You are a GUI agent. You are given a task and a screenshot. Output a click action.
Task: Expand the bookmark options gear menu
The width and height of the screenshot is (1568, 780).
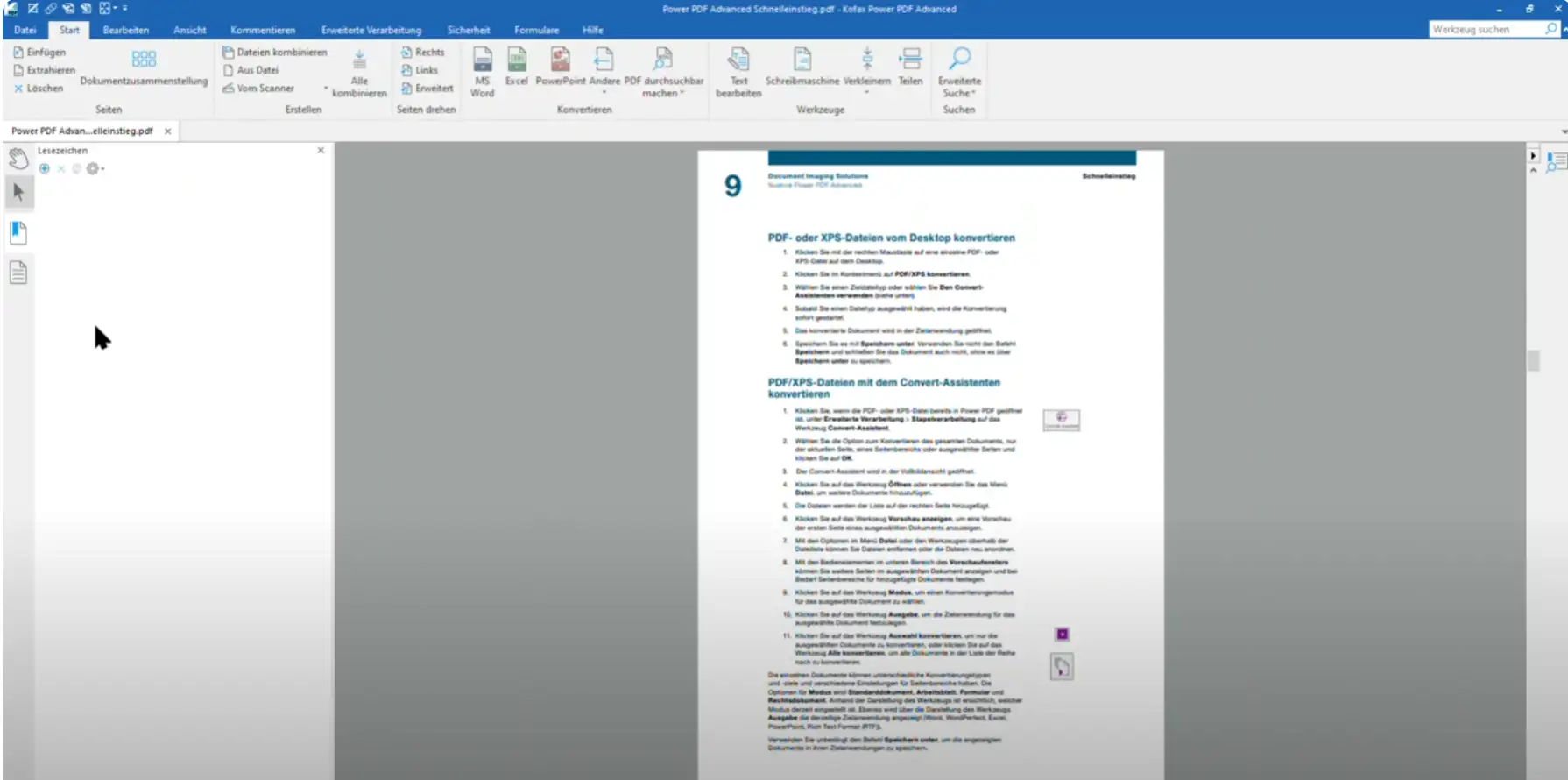pyautogui.click(x=94, y=169)
